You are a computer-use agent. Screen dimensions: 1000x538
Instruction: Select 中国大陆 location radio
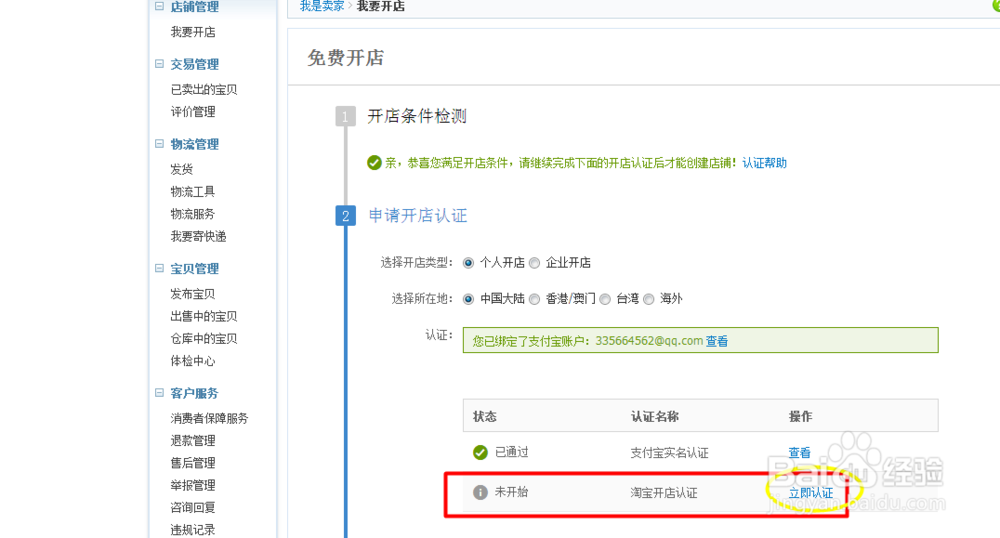tap(468, 299)
